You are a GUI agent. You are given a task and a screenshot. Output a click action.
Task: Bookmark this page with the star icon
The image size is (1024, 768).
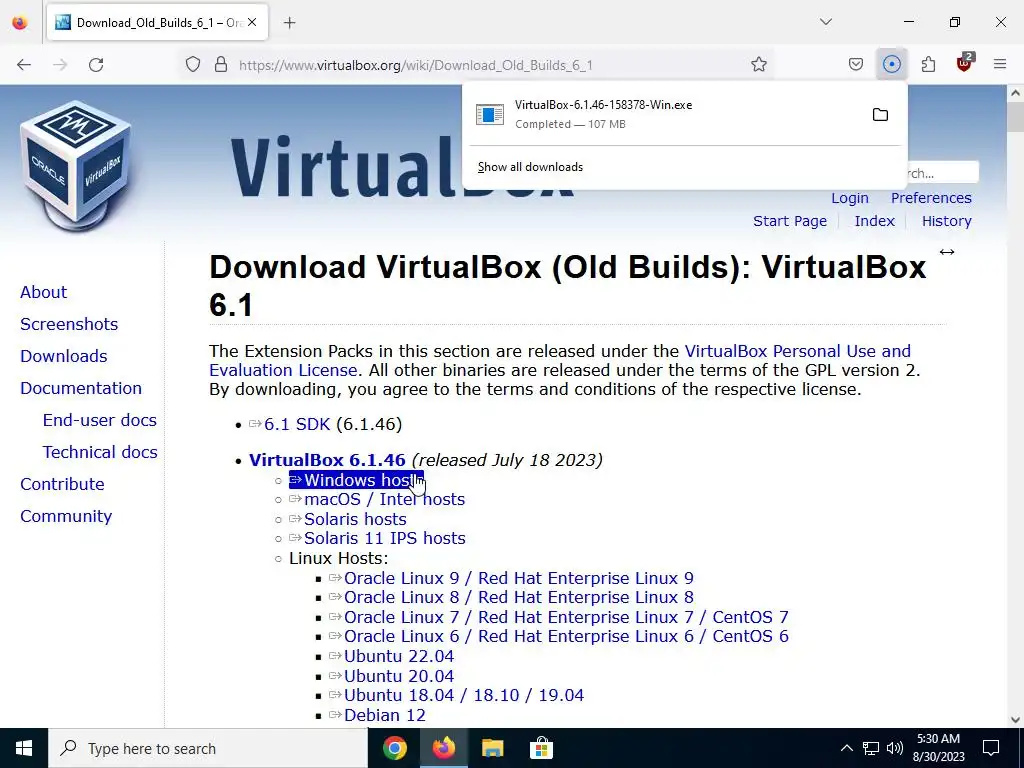coord(758,65)
